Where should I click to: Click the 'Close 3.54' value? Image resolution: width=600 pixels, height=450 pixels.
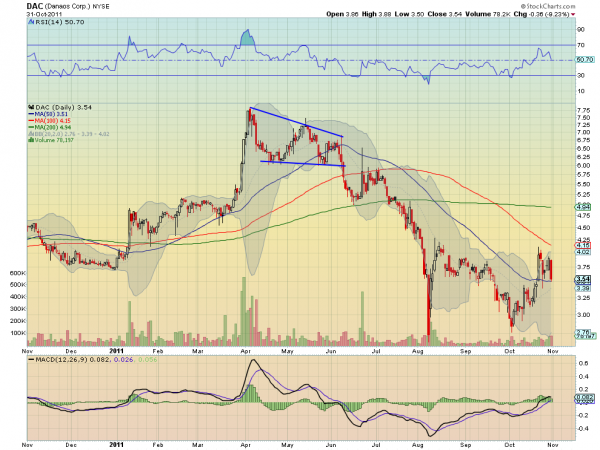(x=445, y=14)
